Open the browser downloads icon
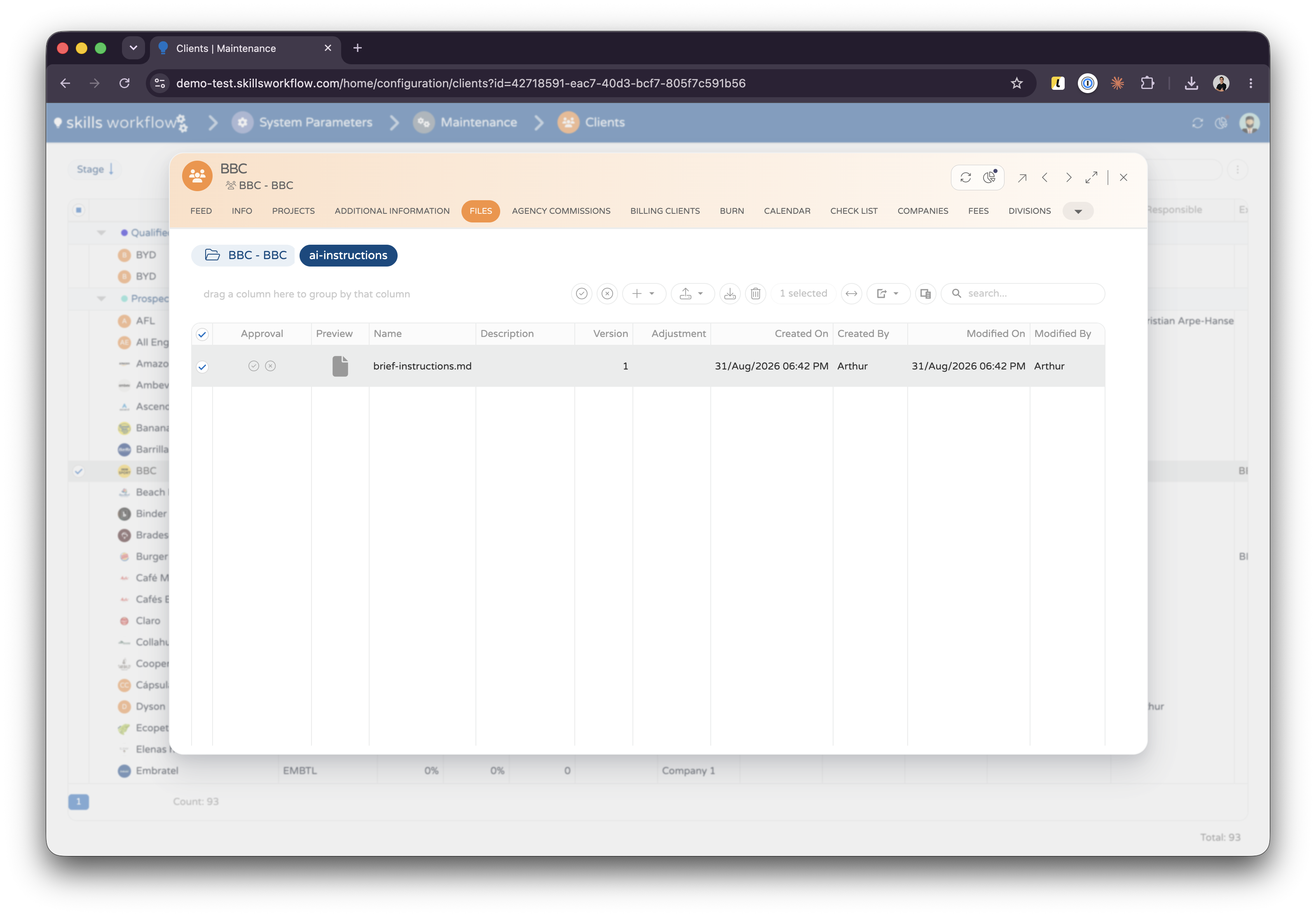The image size is (1316, 917). [x=1191, y=83]
